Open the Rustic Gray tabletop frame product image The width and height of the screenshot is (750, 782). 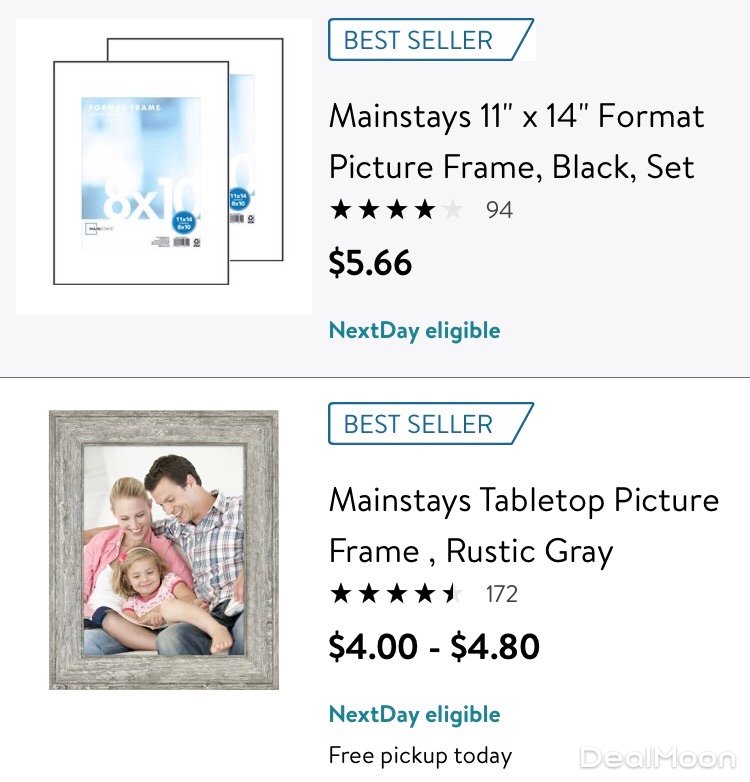(x=164, y=550)
